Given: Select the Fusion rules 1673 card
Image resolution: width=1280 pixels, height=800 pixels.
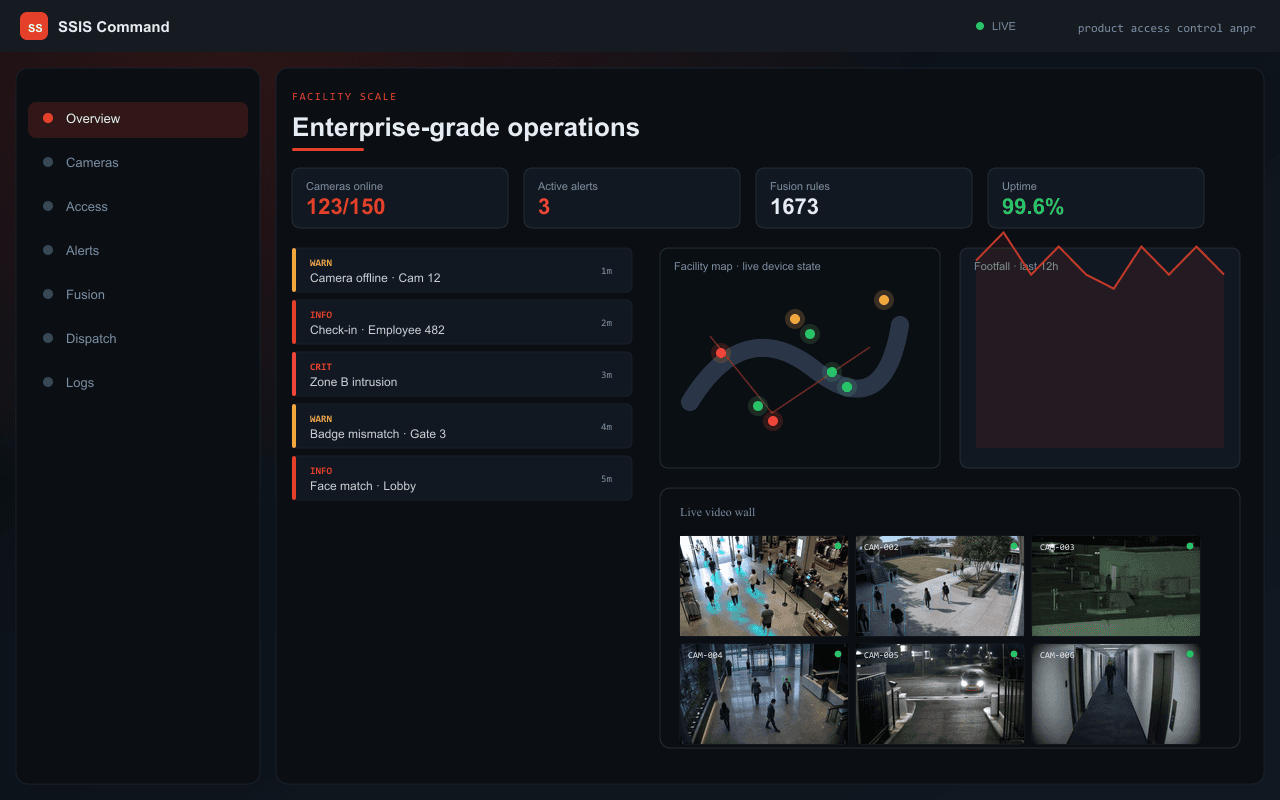Looking at the screenshot, I should click(x=864, y=198).
